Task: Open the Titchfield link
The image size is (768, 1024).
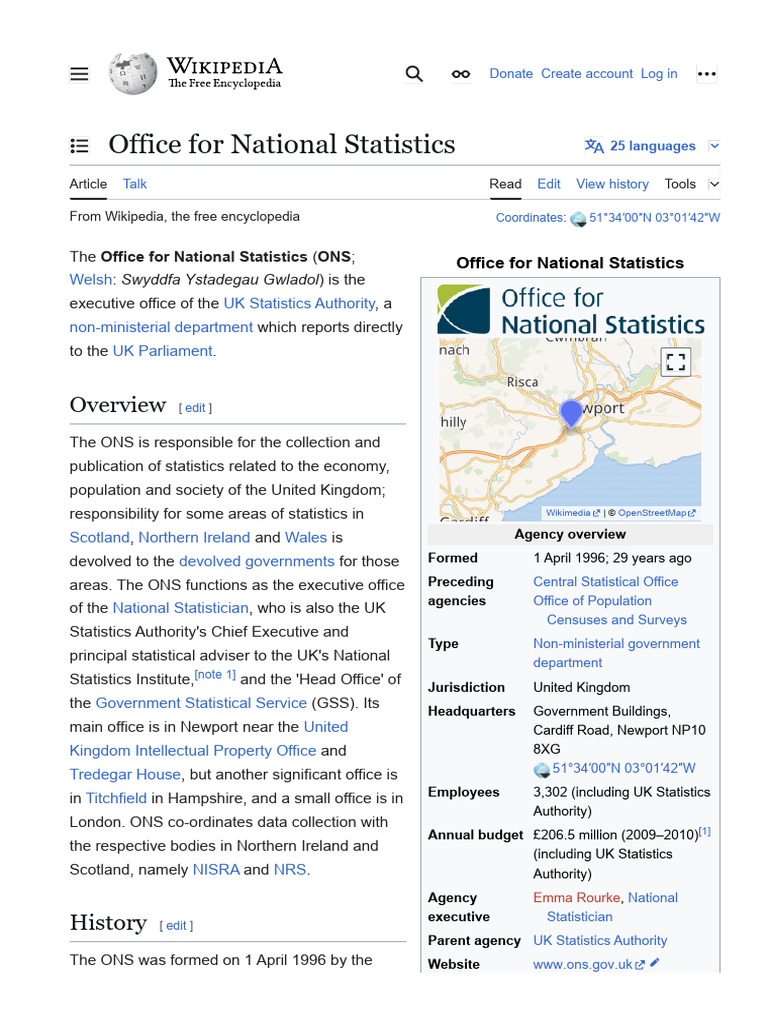Action: click(x=116, y=798)
